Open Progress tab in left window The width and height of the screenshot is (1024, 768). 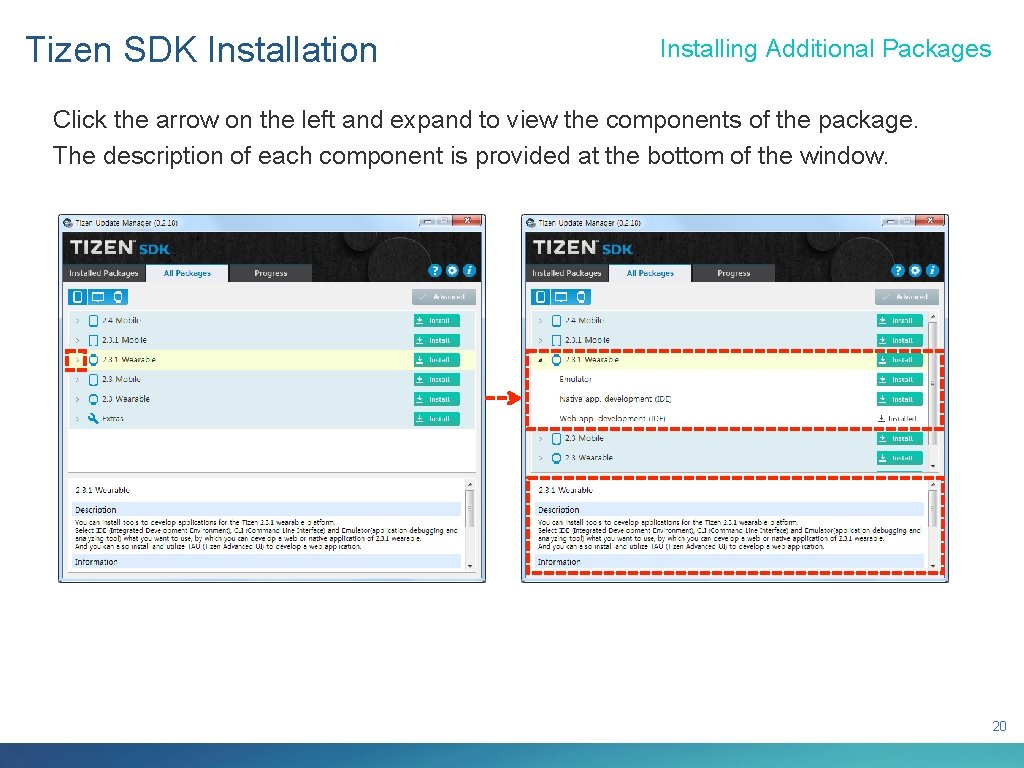pos(270,273)
